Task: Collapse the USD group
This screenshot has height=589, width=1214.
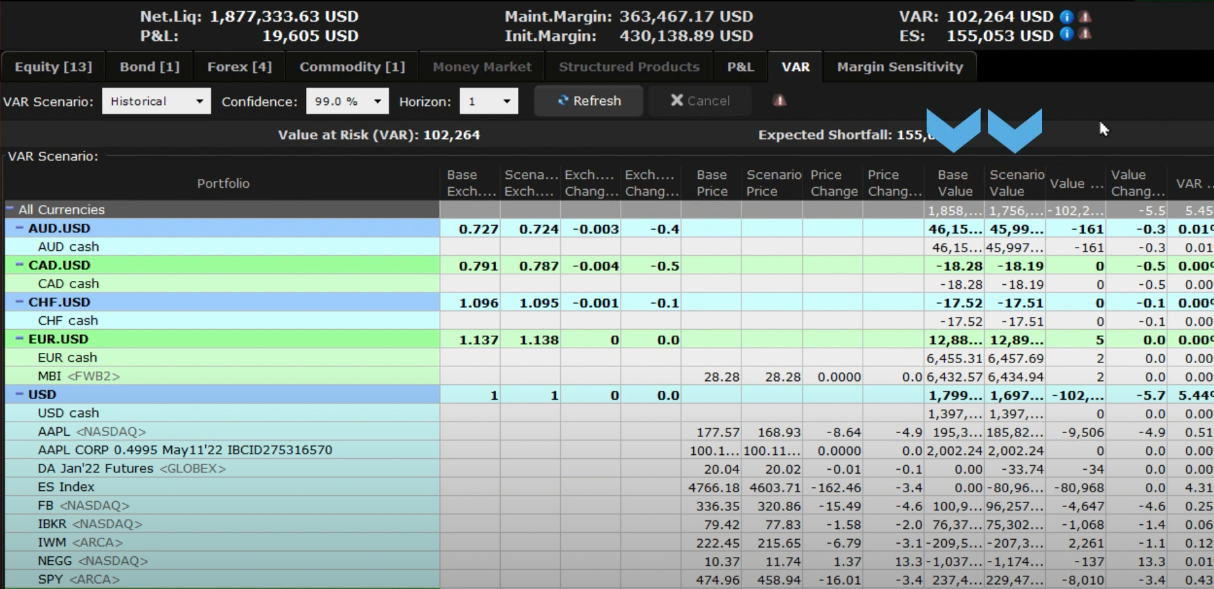Action: click(x=20, y=395)
